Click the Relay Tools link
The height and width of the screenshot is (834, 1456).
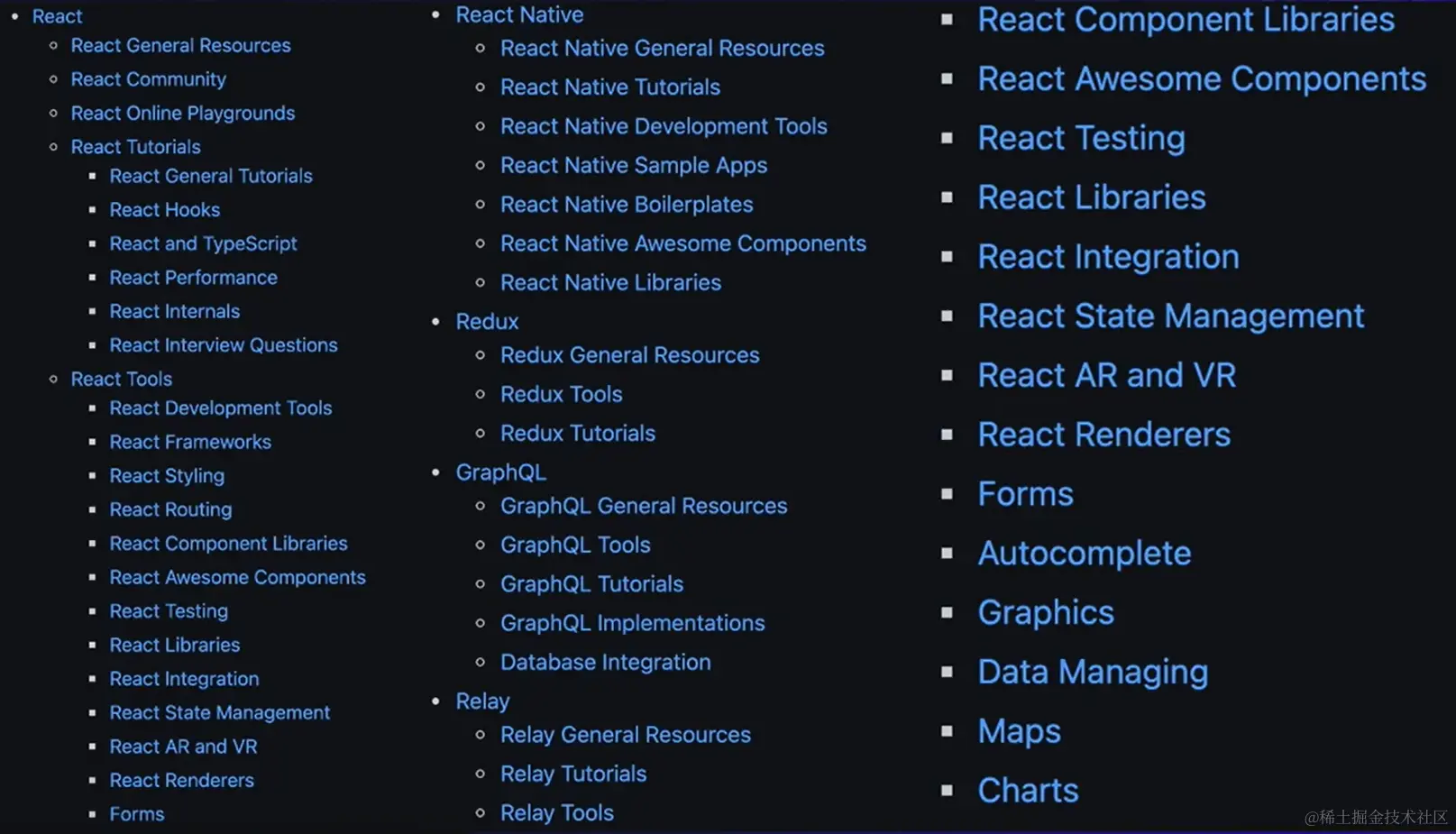556,813
